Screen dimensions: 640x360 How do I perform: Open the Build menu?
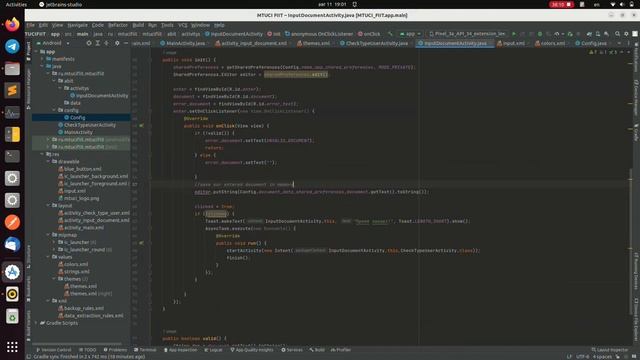(x=138, y=25)
